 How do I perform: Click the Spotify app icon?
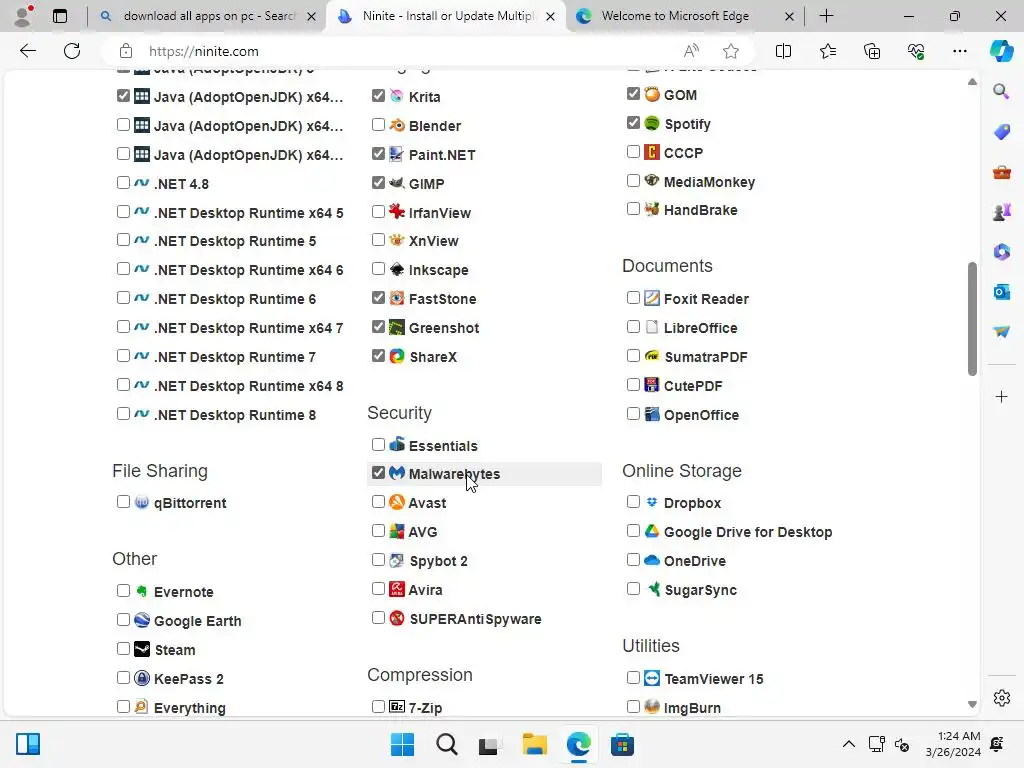click(652, 123)
